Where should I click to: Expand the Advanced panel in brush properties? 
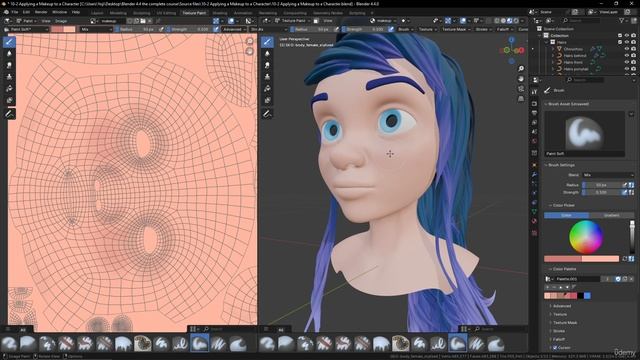click(x=562, y=306)
